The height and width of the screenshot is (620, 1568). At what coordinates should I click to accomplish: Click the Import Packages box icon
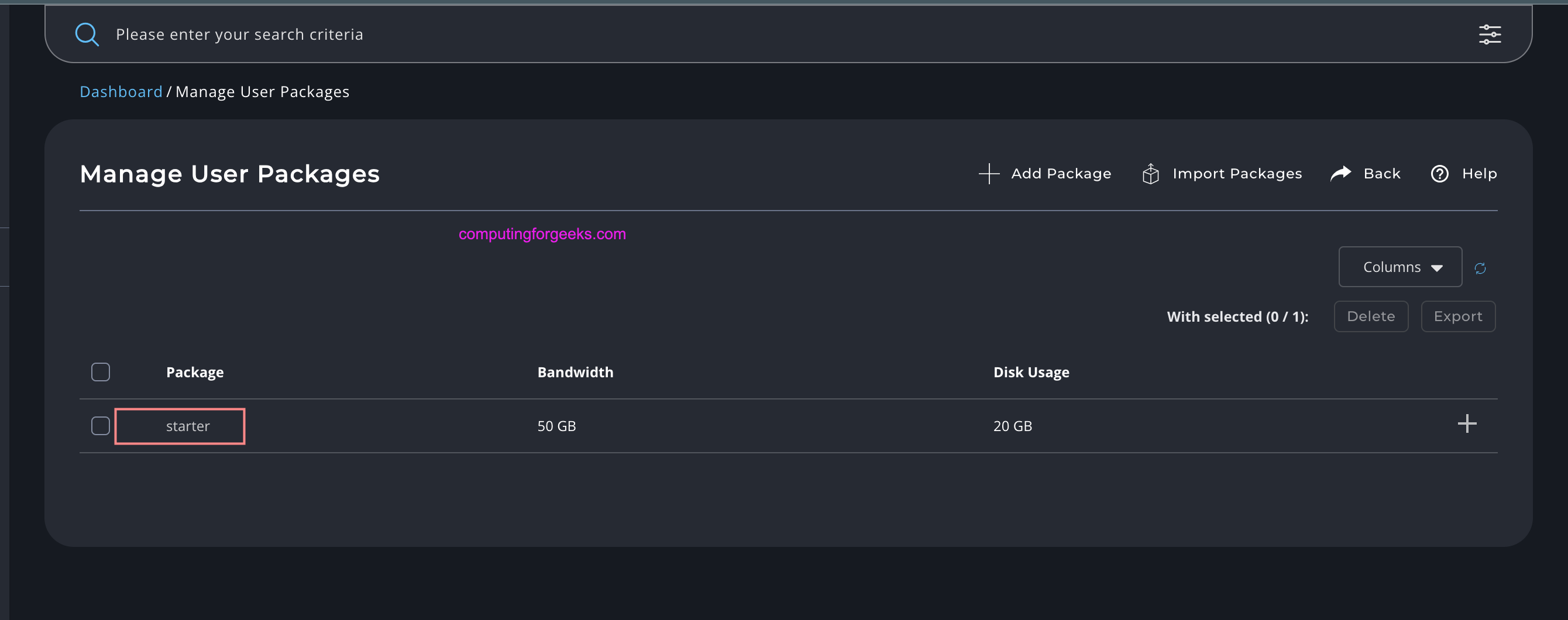1150,173
